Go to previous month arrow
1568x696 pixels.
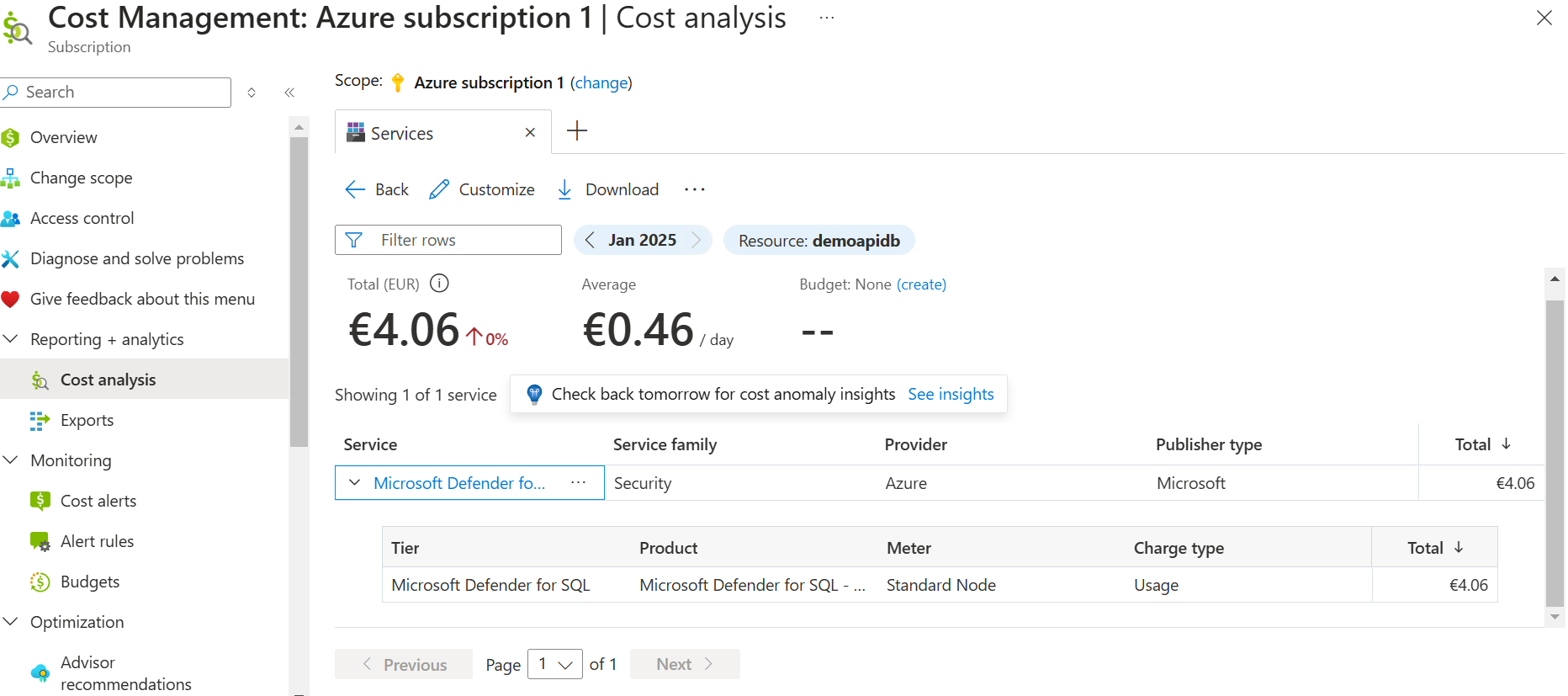click(x=590, y=240)
